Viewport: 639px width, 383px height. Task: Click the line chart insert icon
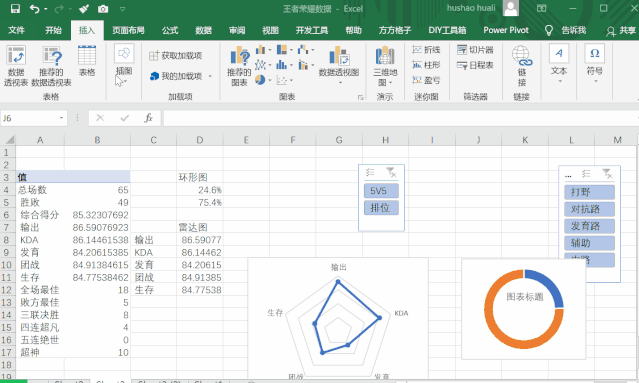click(260, 65)
